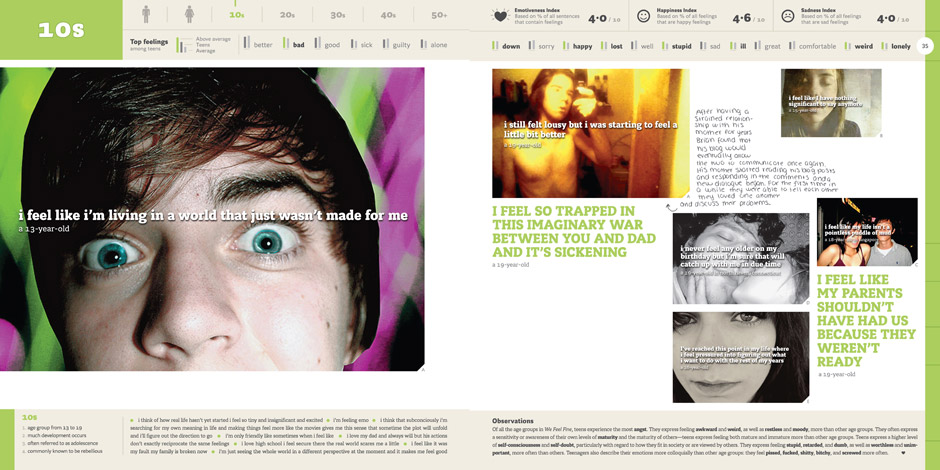The width and height of the screenshot is (940, 470).
Task: Click the Happiness Index smiley face icon
Action: 643,16
